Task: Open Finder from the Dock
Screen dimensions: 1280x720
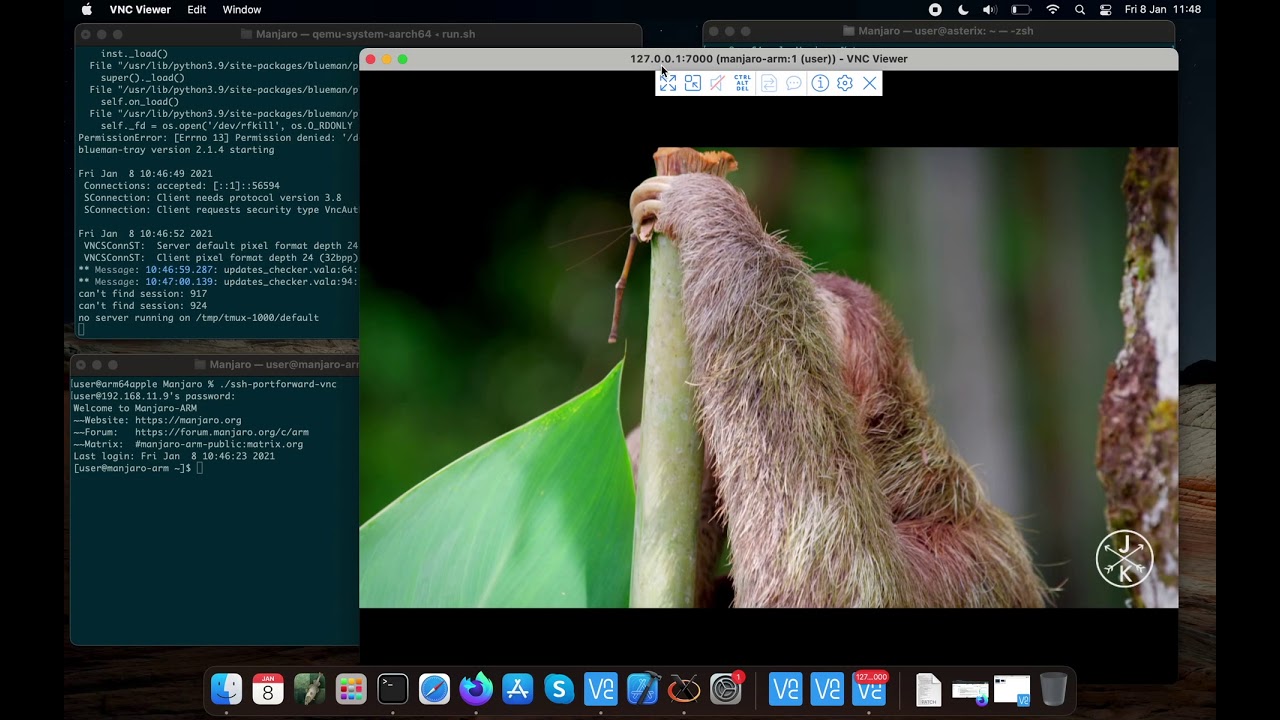Action: pyautogui.click(x=226, y=689)
